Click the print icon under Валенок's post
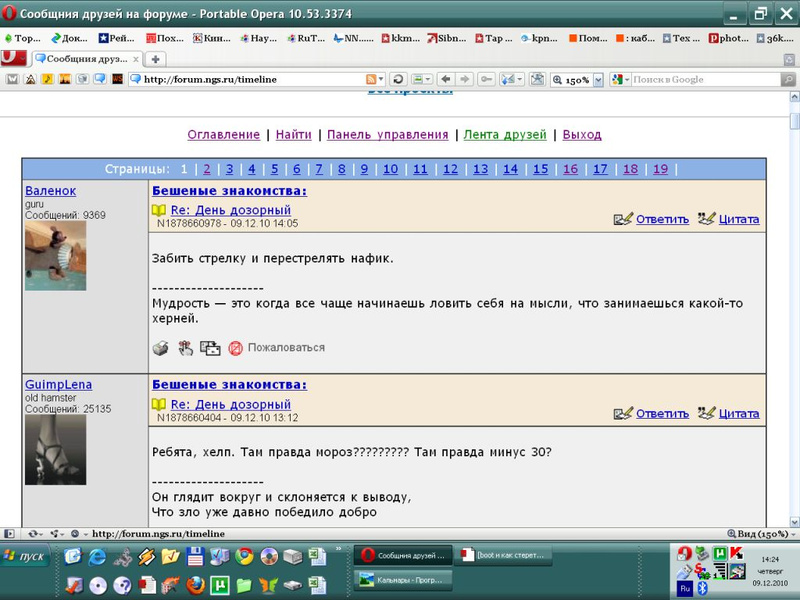Image resolution: width=800 pixels, height=600 pixels. pos(160,348)
